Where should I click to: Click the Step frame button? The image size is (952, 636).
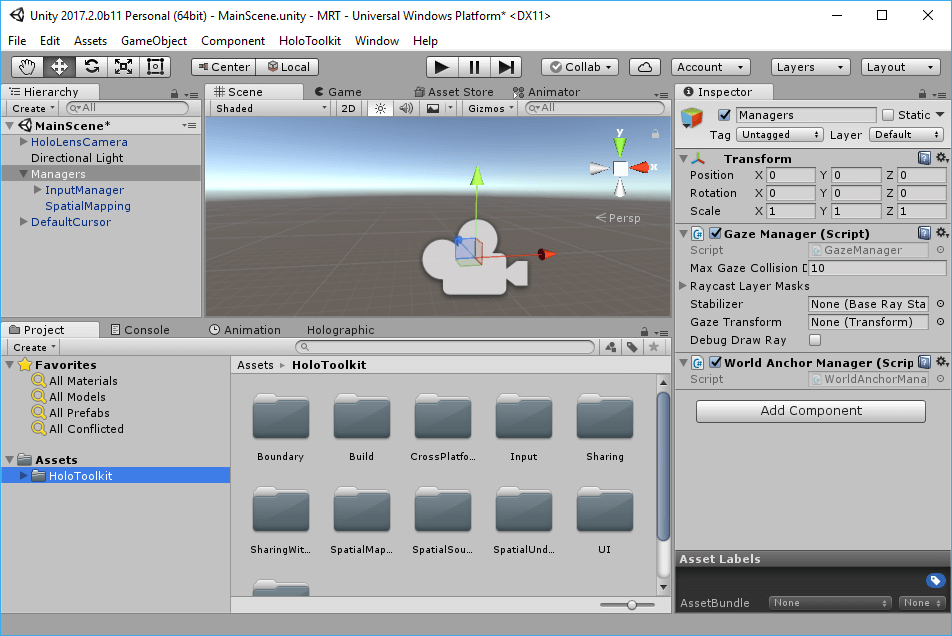pos(506,67)
